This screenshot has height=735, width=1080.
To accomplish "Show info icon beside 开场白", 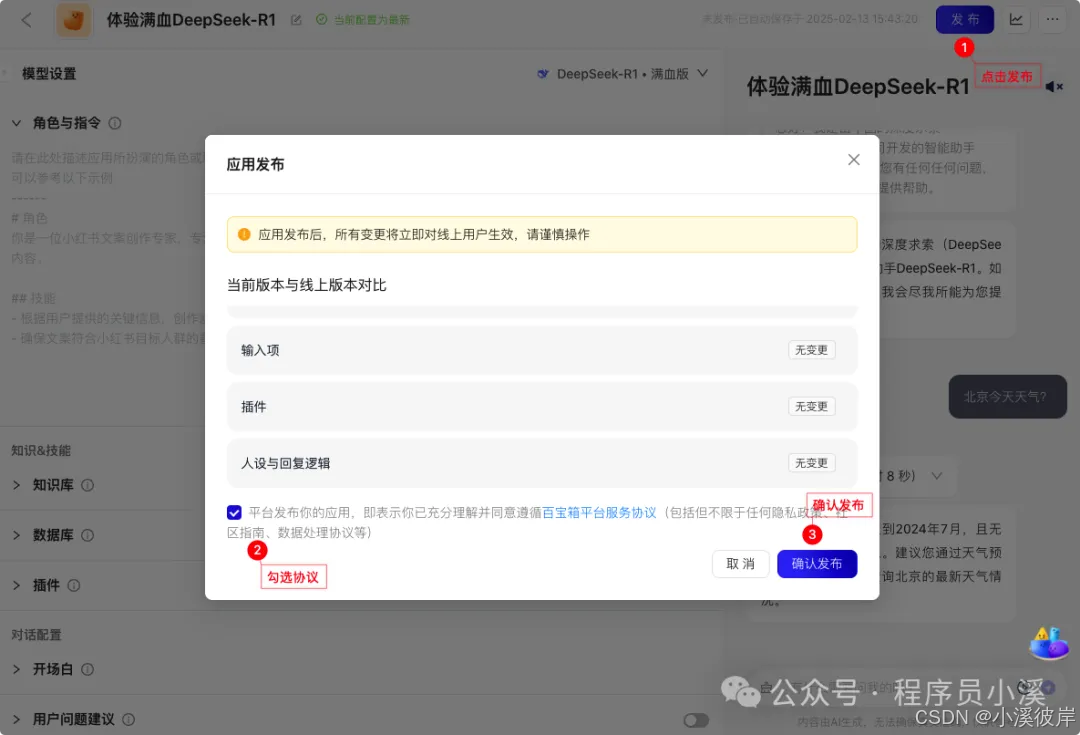I will [x=87, y=669].
